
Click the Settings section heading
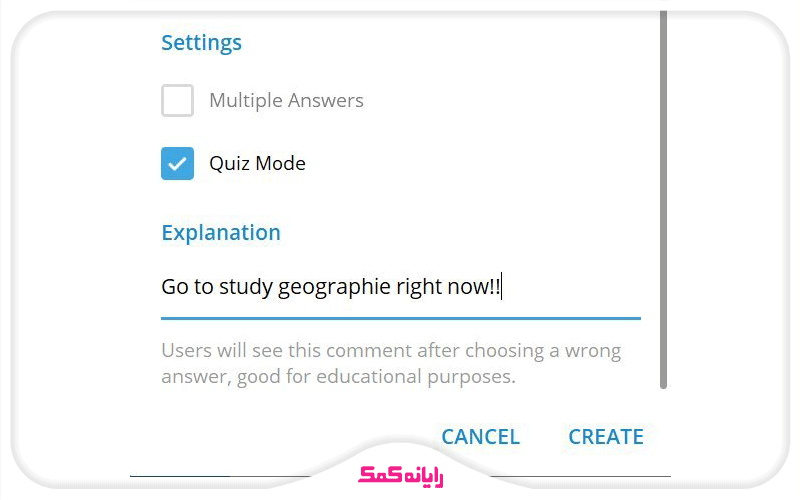201,43
